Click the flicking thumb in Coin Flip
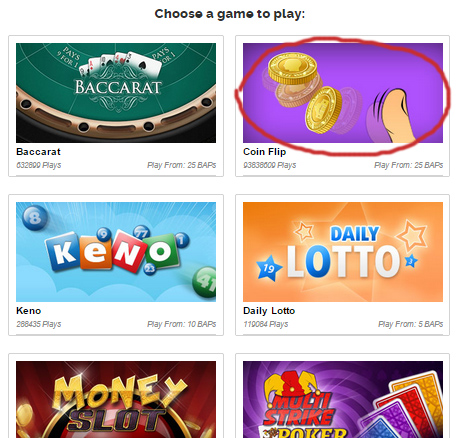Image resolution: width=464 pixels, height=438 pixels. (x=395, y=116)
